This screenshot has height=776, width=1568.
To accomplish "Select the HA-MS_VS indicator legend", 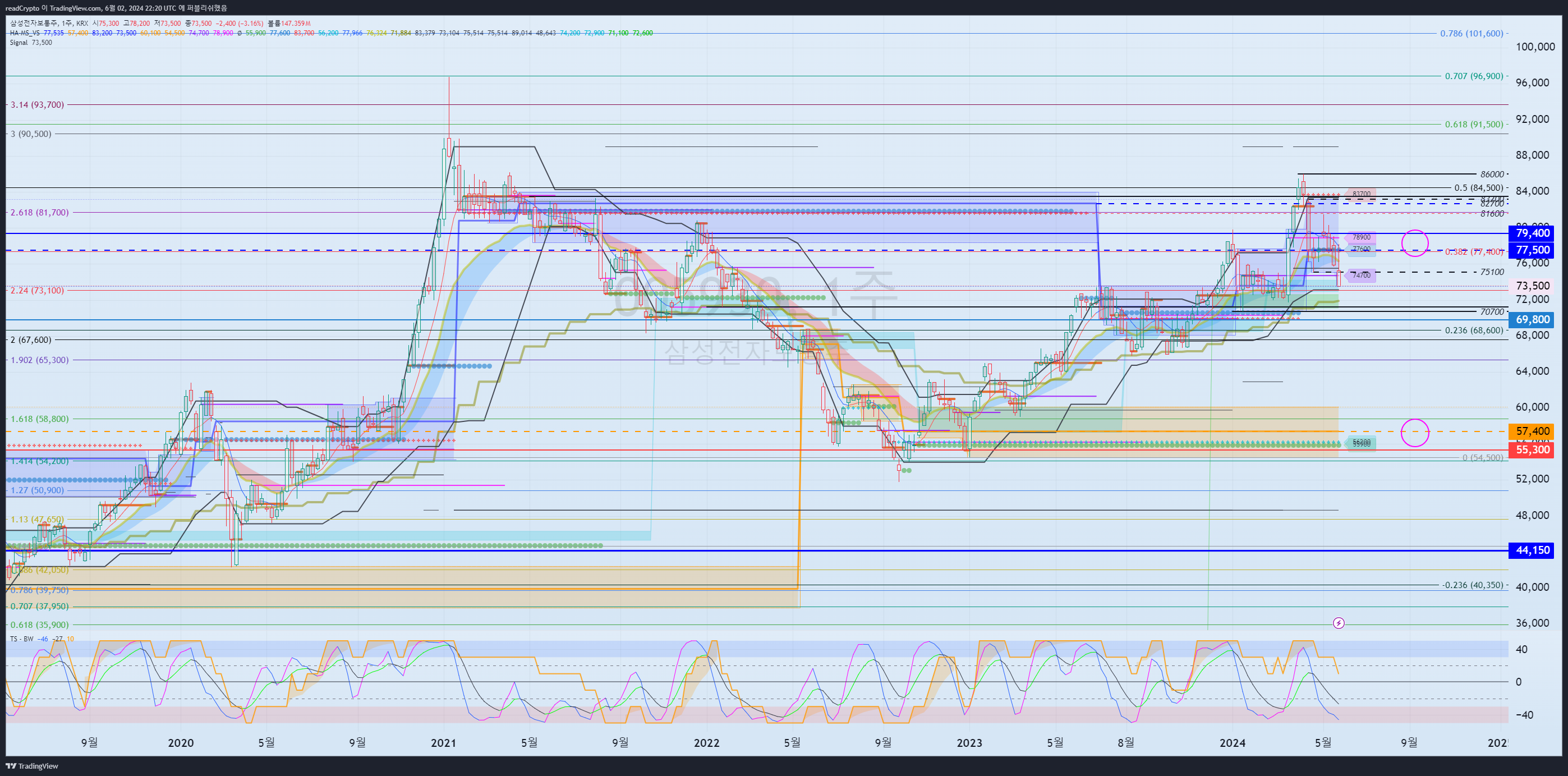I will (24, 33).
